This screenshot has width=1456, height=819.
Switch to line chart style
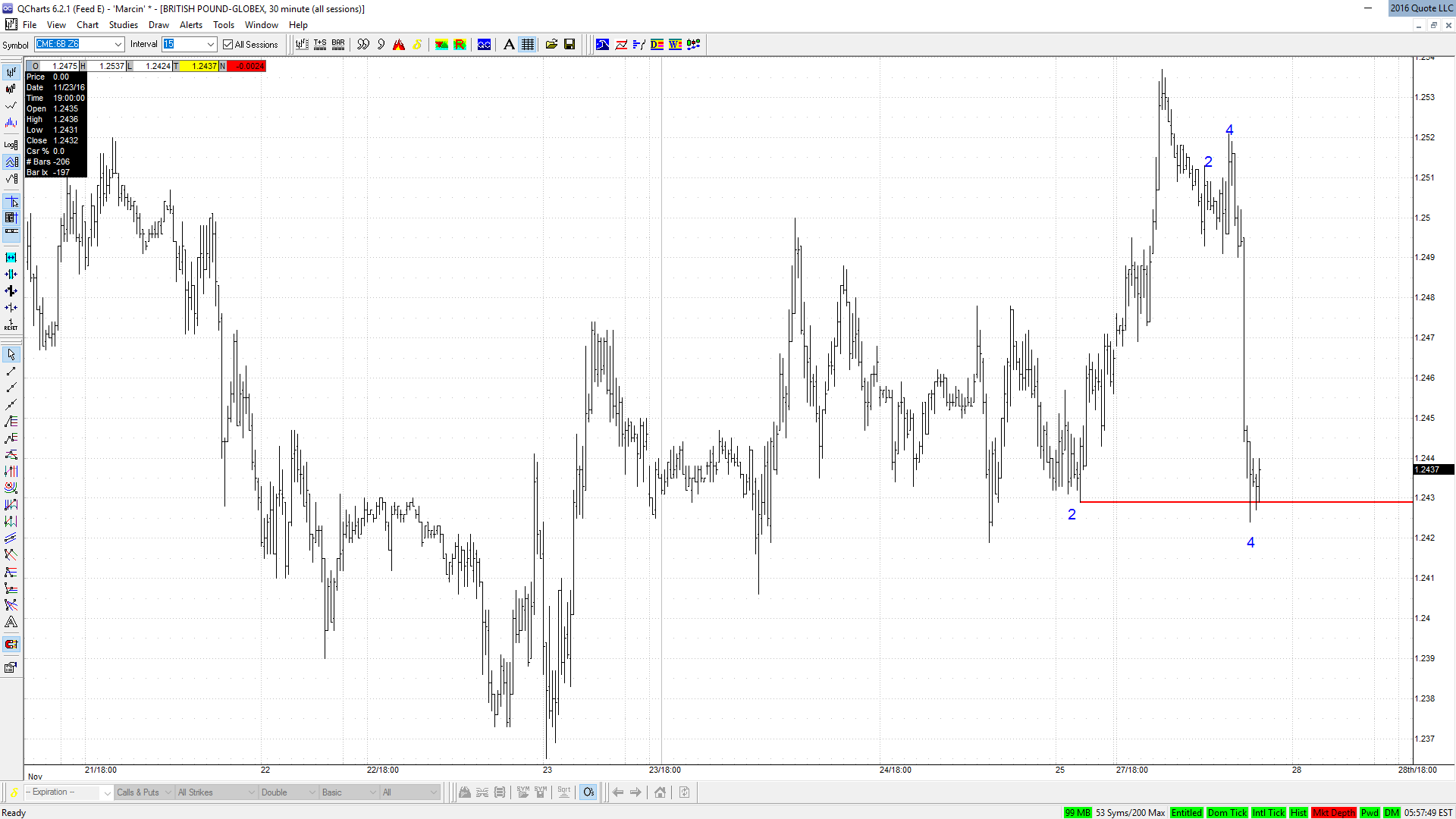pyautogui.click(x=11, y=105)
